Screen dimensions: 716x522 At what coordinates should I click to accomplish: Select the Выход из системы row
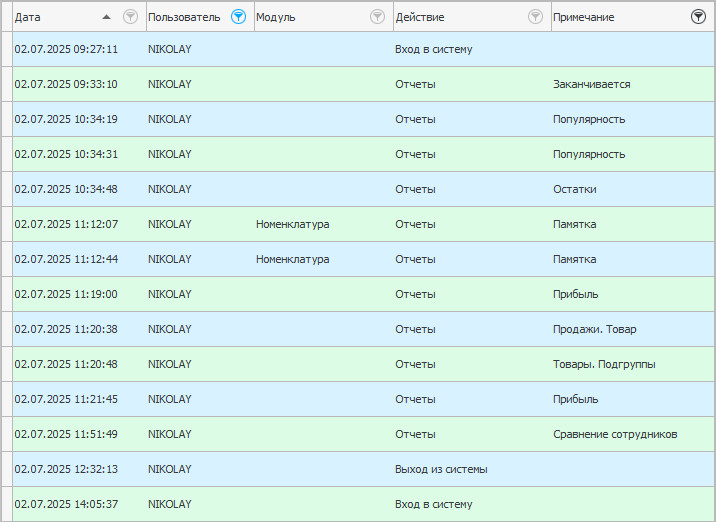click(363, 469)
